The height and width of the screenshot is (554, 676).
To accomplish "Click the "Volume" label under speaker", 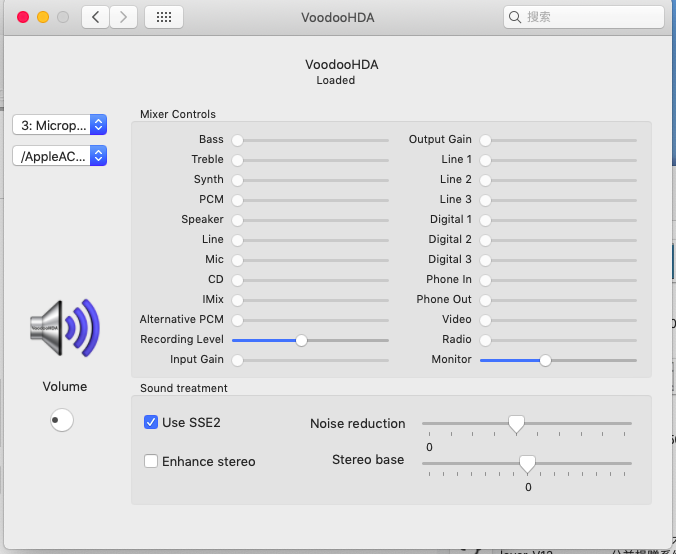I will [65, 386].
